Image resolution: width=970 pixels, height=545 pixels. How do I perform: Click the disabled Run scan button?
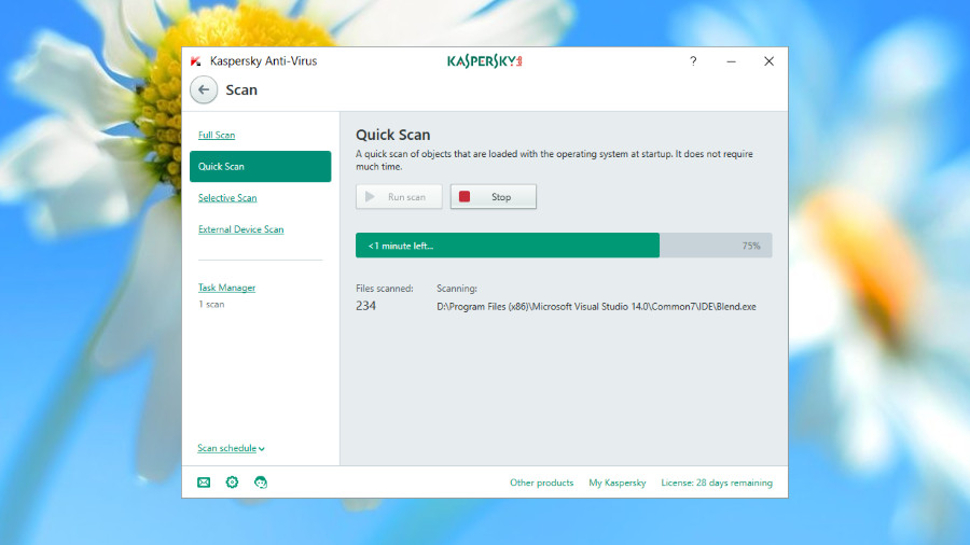click(x=399, y=197)
